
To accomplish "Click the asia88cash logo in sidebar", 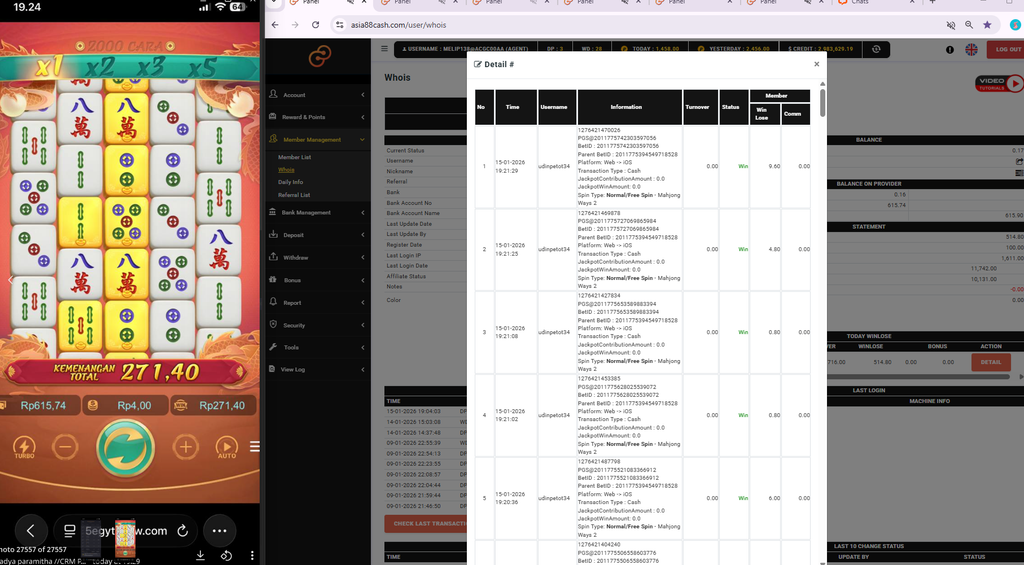I will pos(320,57).
